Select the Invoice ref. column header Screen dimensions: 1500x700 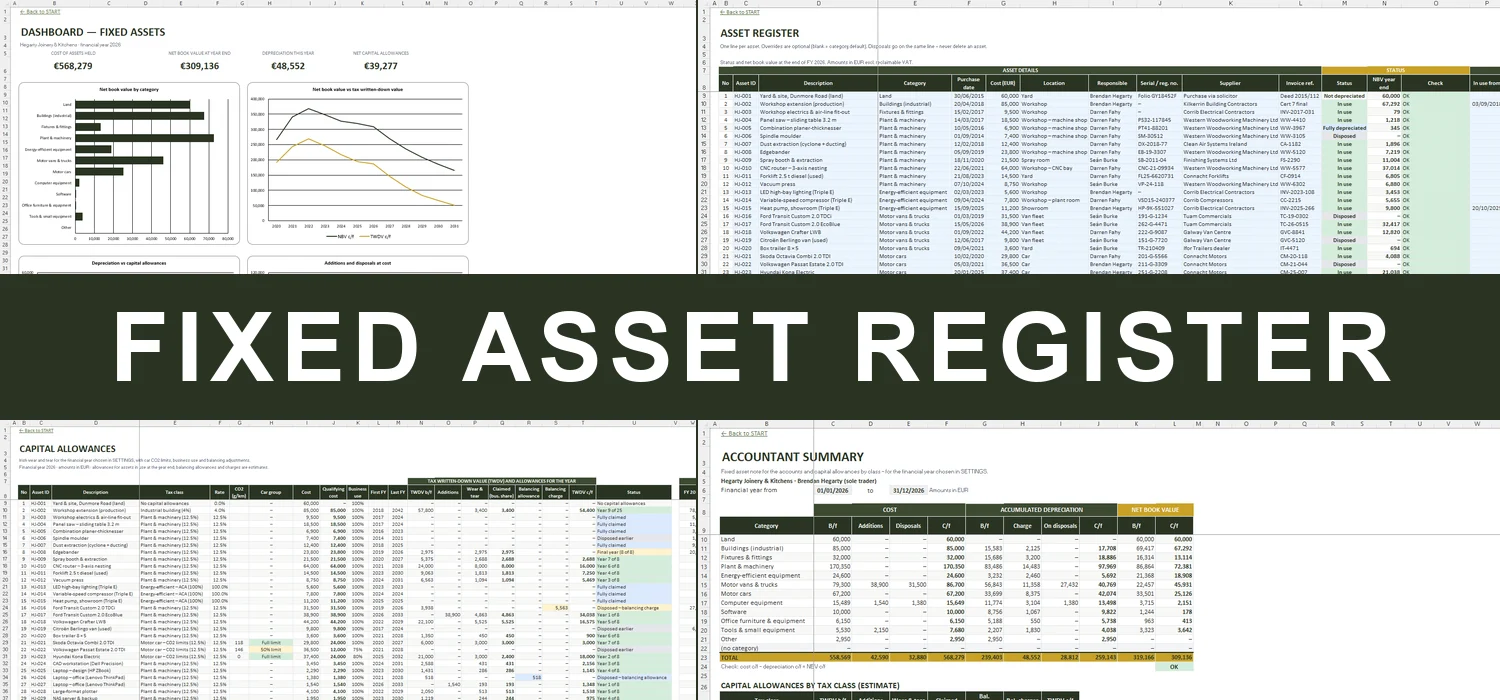tap(1300, 83)
